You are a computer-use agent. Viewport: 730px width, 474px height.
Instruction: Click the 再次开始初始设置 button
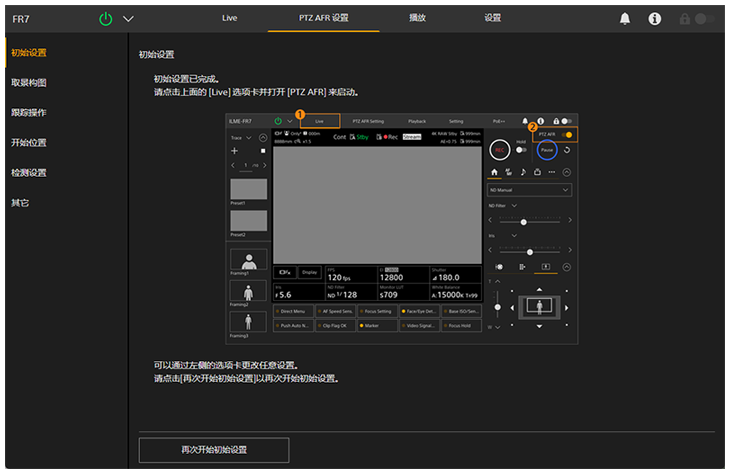coord(214,450)
